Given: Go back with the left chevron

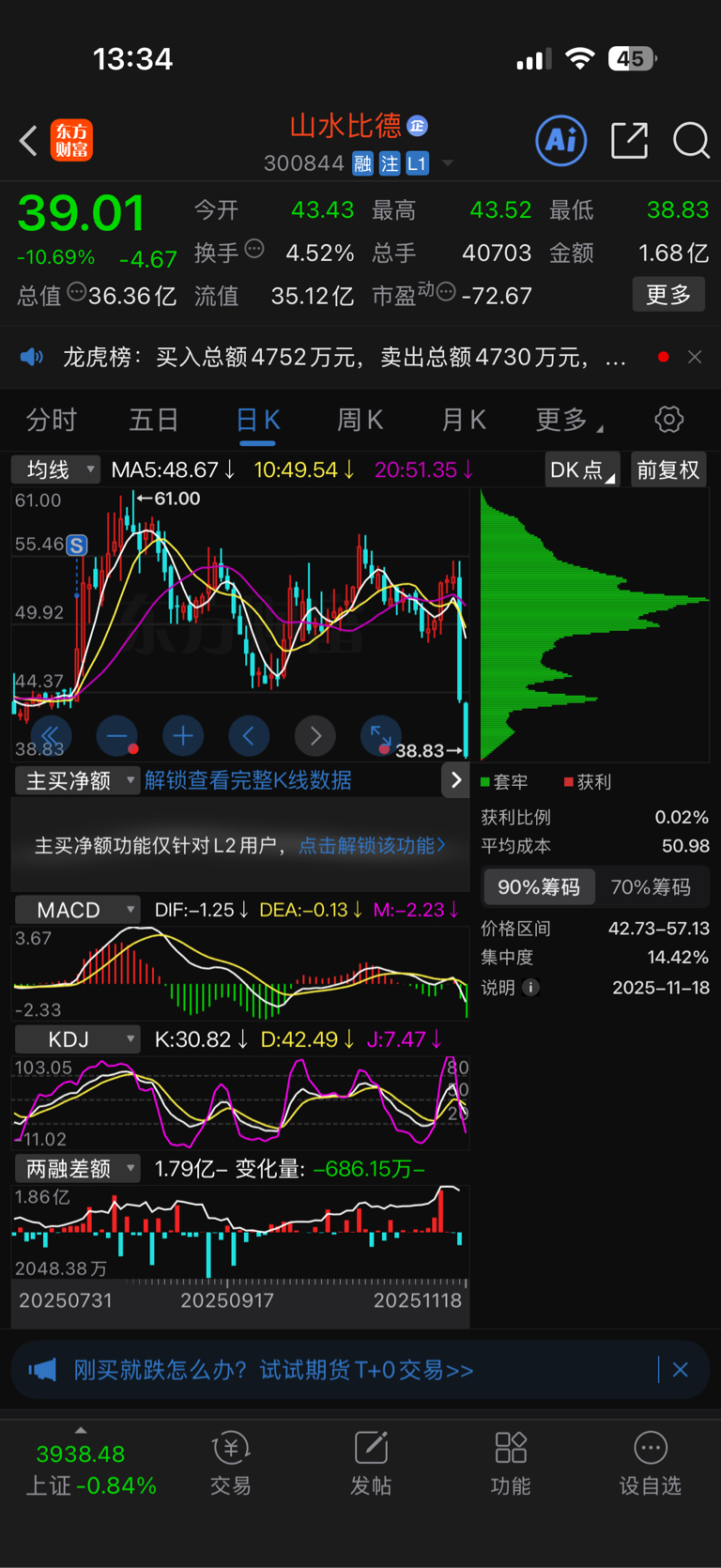Looking at the screenshot, I should [x=28, y=142].
